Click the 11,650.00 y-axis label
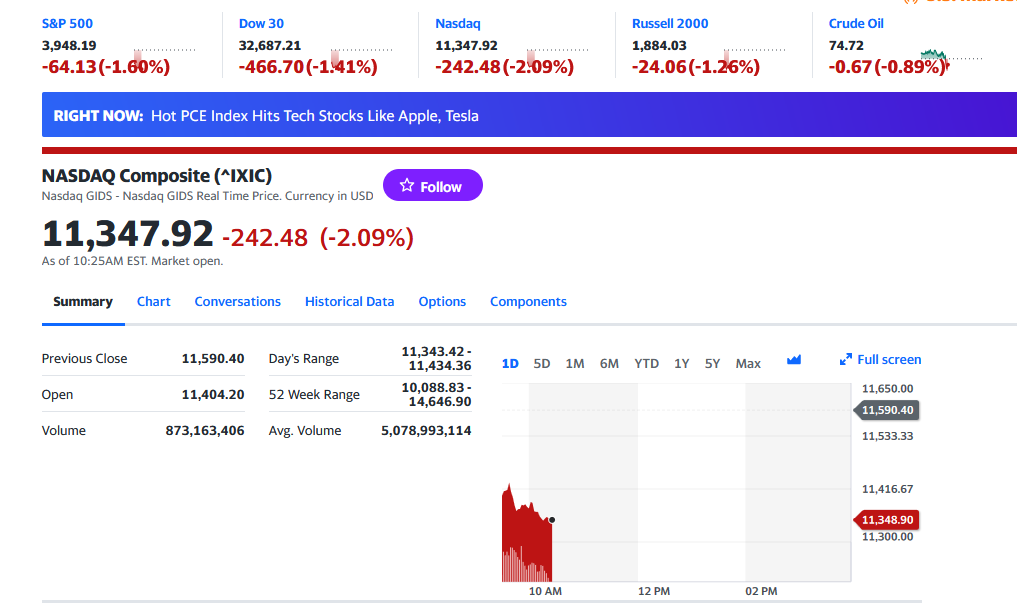The height and width of the screenshot is (607, 1017). tap(887, 388)
